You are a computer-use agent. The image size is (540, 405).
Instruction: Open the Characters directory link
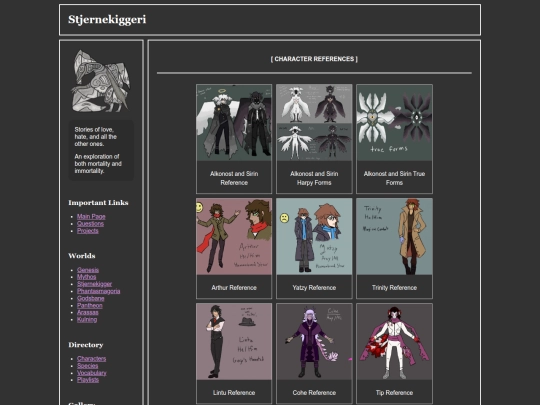coord(91,359)
